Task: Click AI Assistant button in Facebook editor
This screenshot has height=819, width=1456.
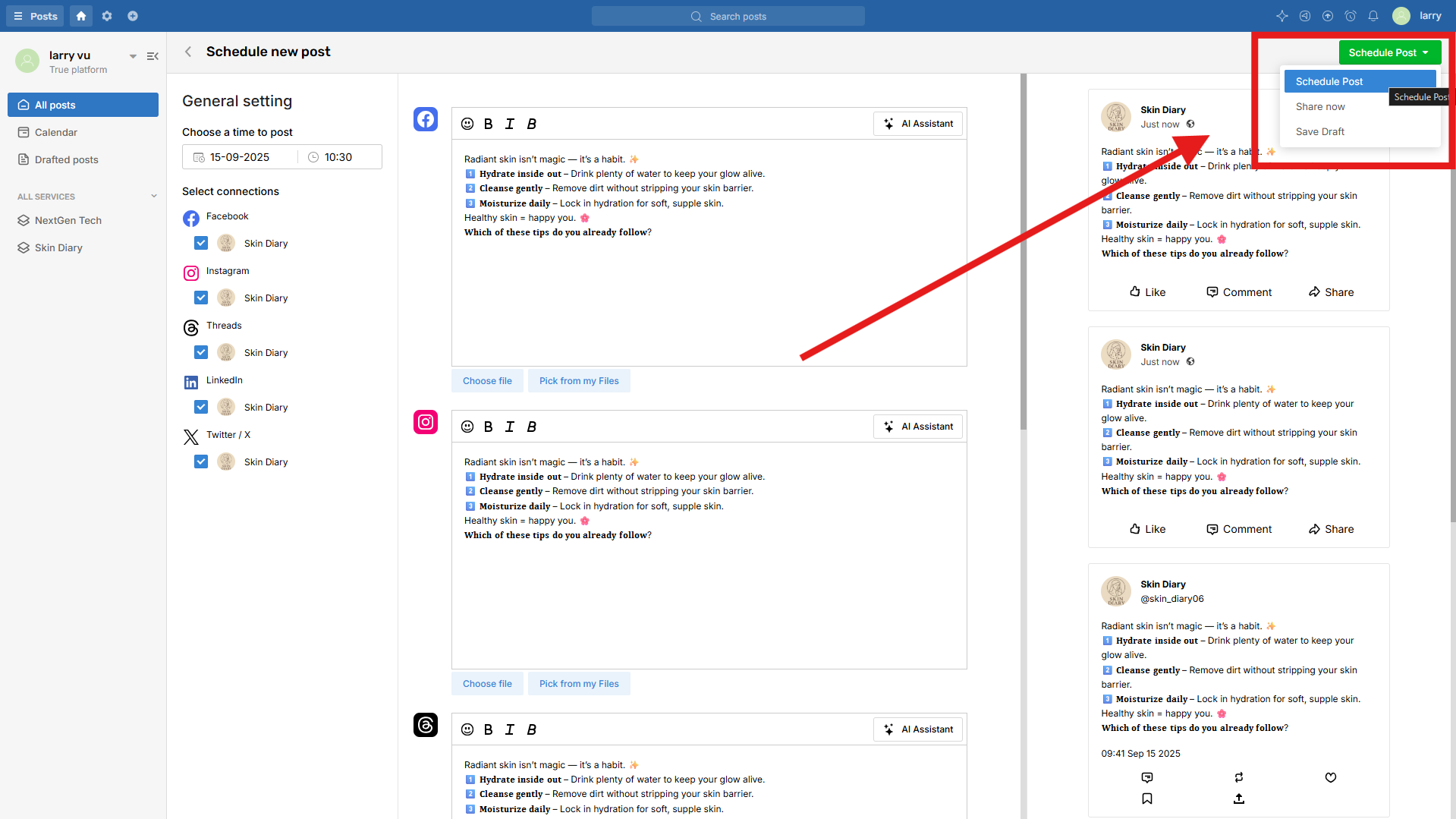Action: tap(918, 124)
